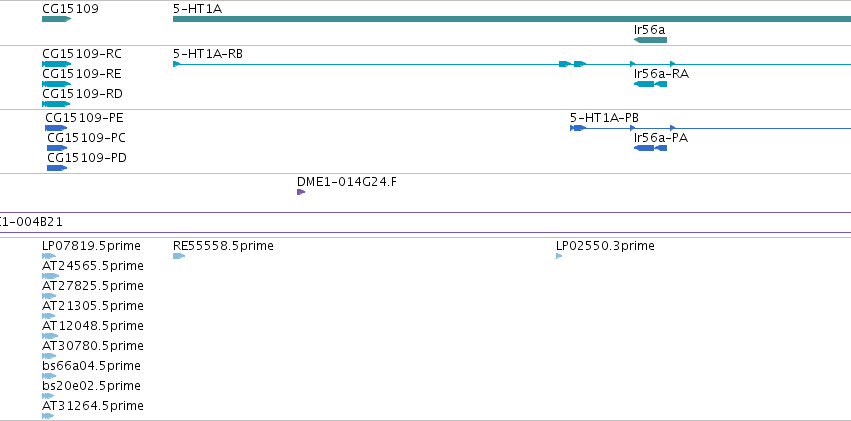The width and height of the screenshot is (851, 421).
Task: Click the Ir56a-PA label
Action: (x=661, y=138)
